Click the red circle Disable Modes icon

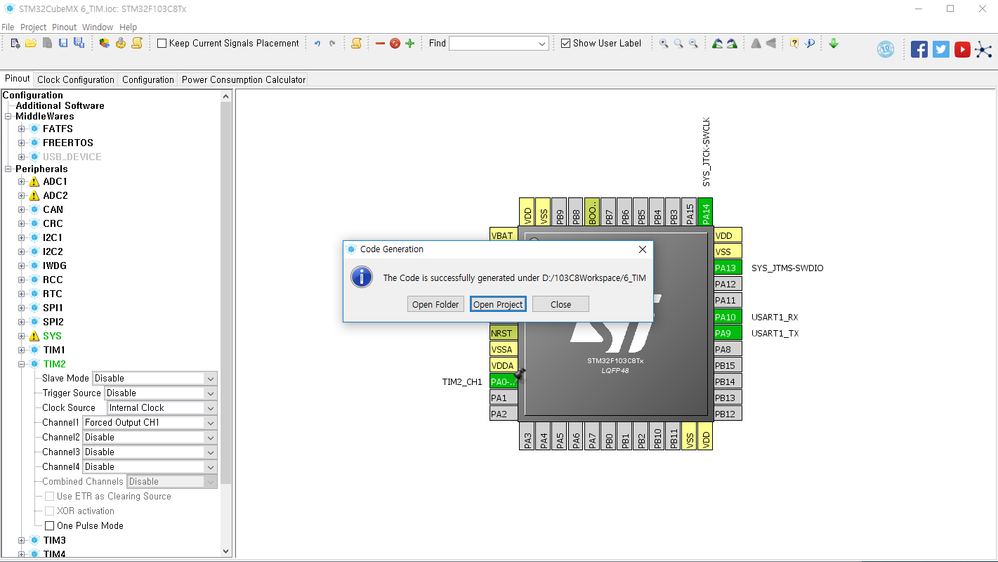point(395,43)
